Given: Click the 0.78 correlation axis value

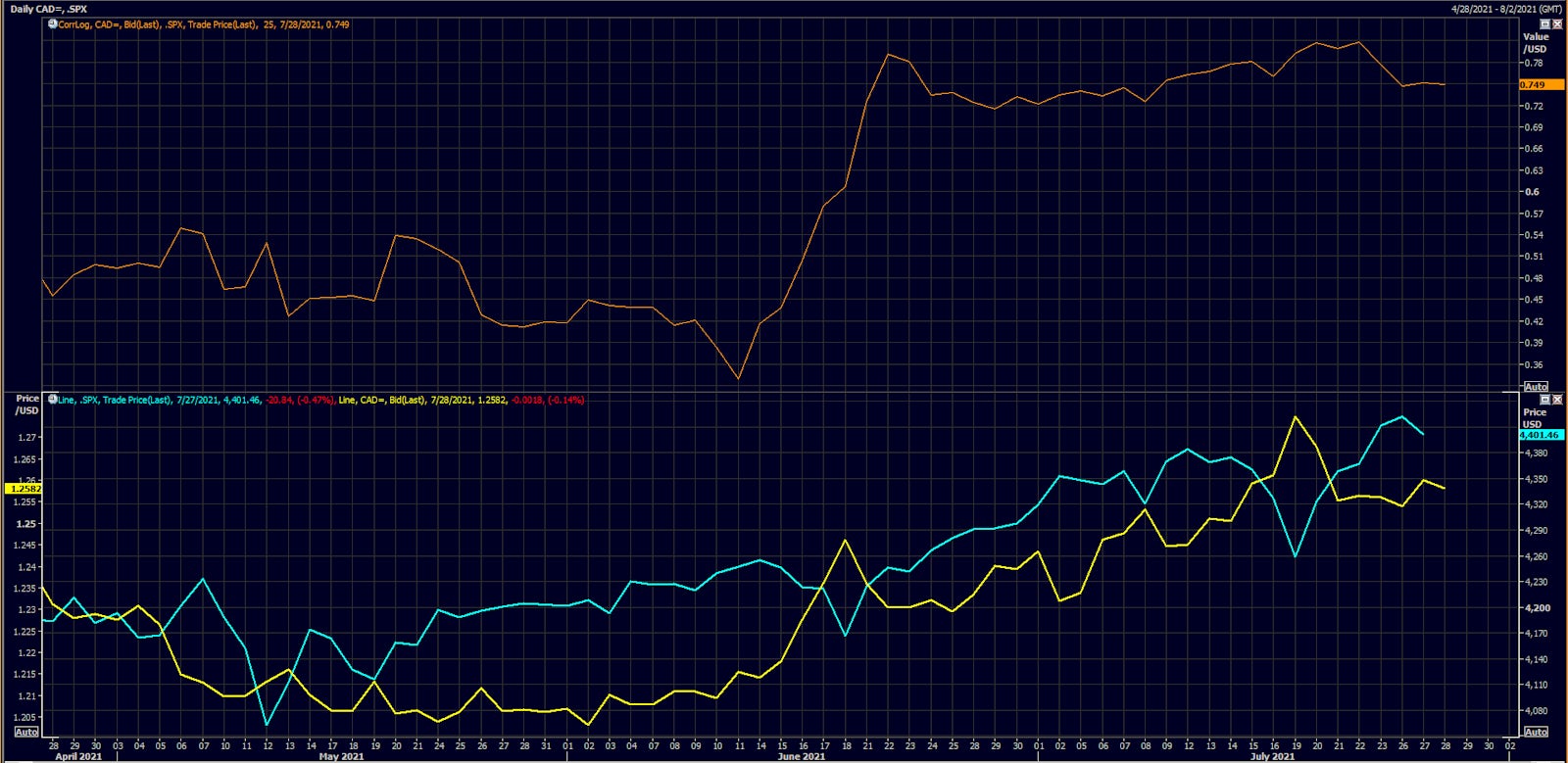Looking at the screenshot, I should tap(1534, 64).
